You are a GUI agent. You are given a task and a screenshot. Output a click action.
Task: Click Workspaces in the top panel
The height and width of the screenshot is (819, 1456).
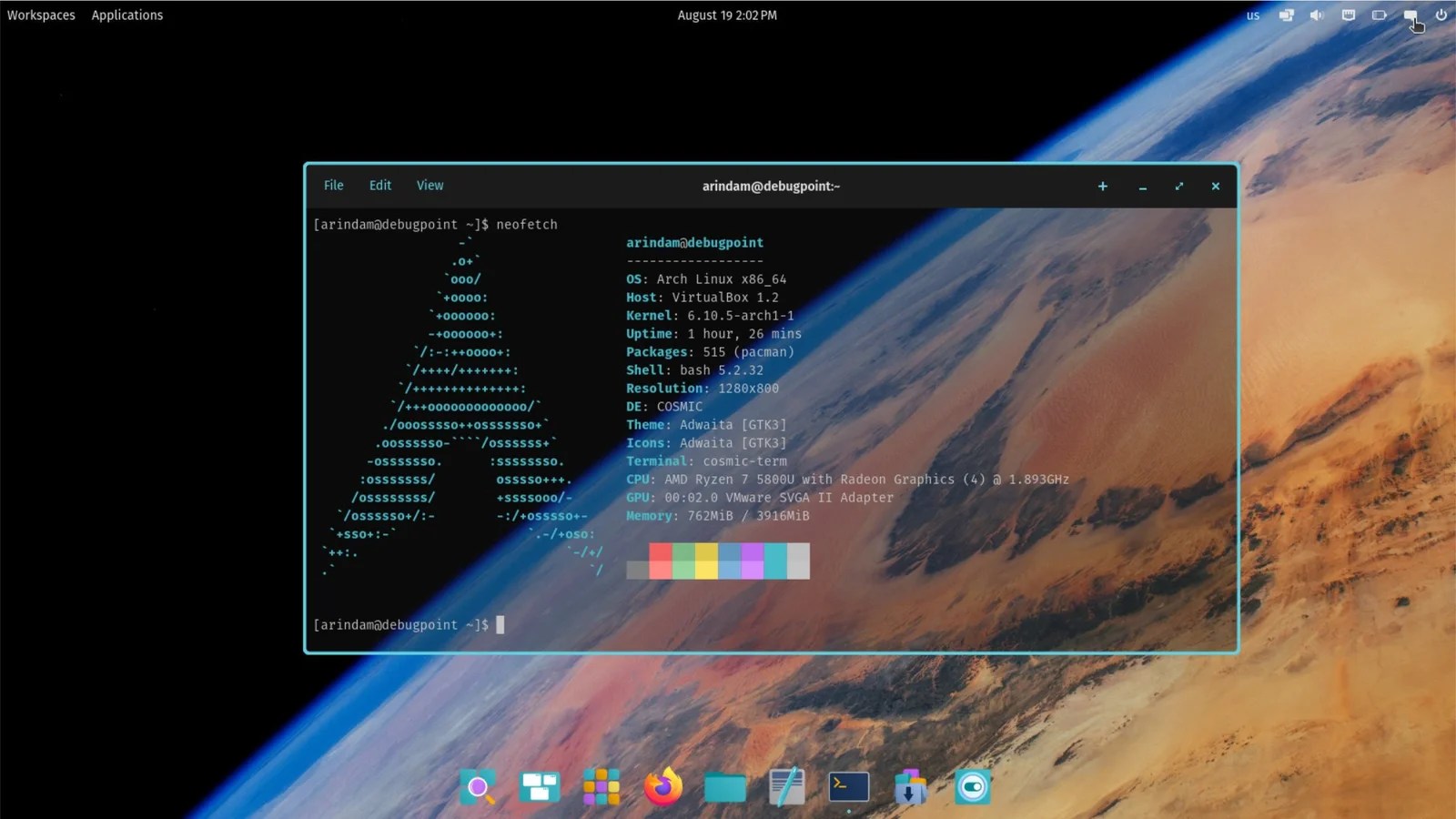point(41,15)
